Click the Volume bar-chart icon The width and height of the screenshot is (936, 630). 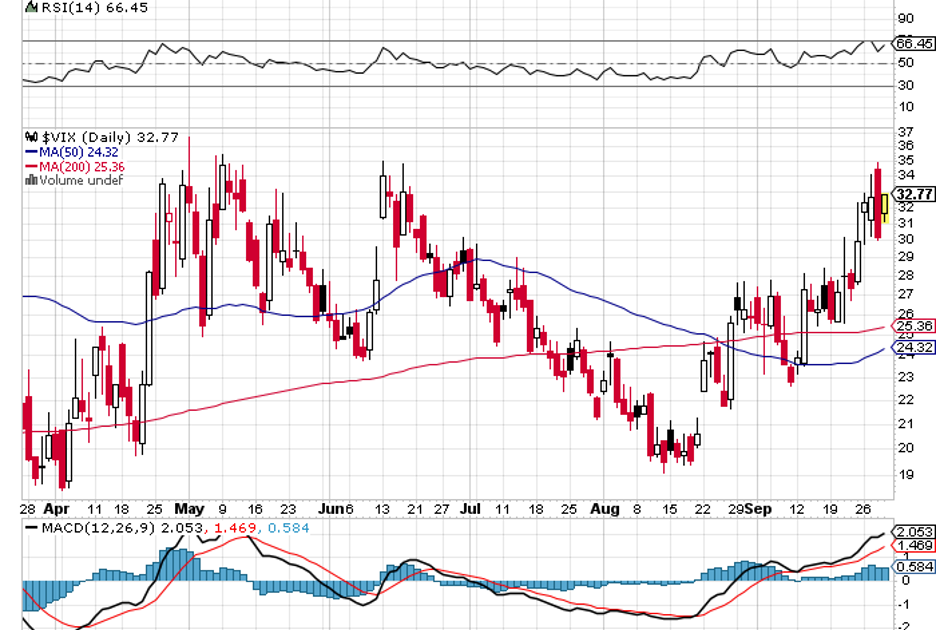click(x=31, y=180)
